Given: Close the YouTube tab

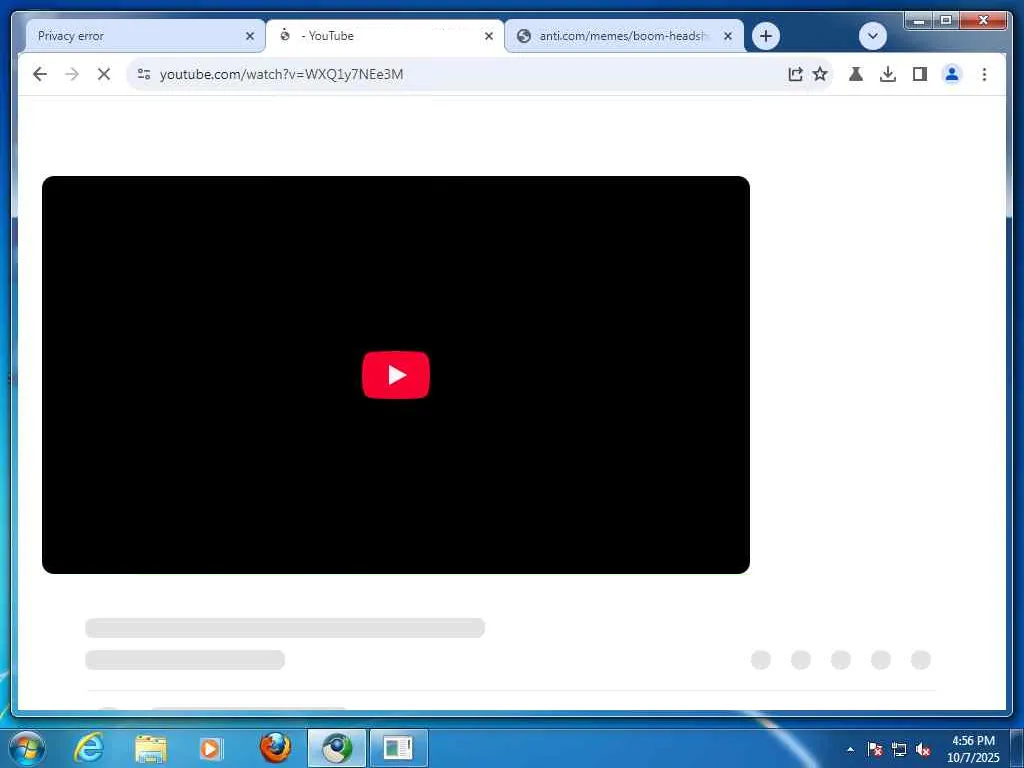Looking at the screenshot, I should [488, 36].
